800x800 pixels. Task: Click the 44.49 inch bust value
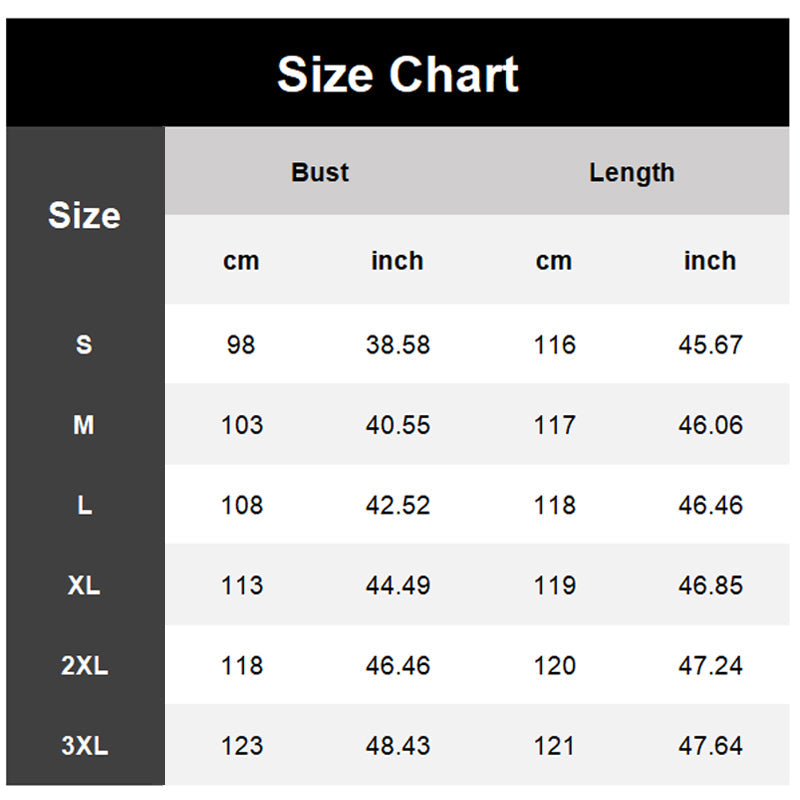[x=398, y=585]
